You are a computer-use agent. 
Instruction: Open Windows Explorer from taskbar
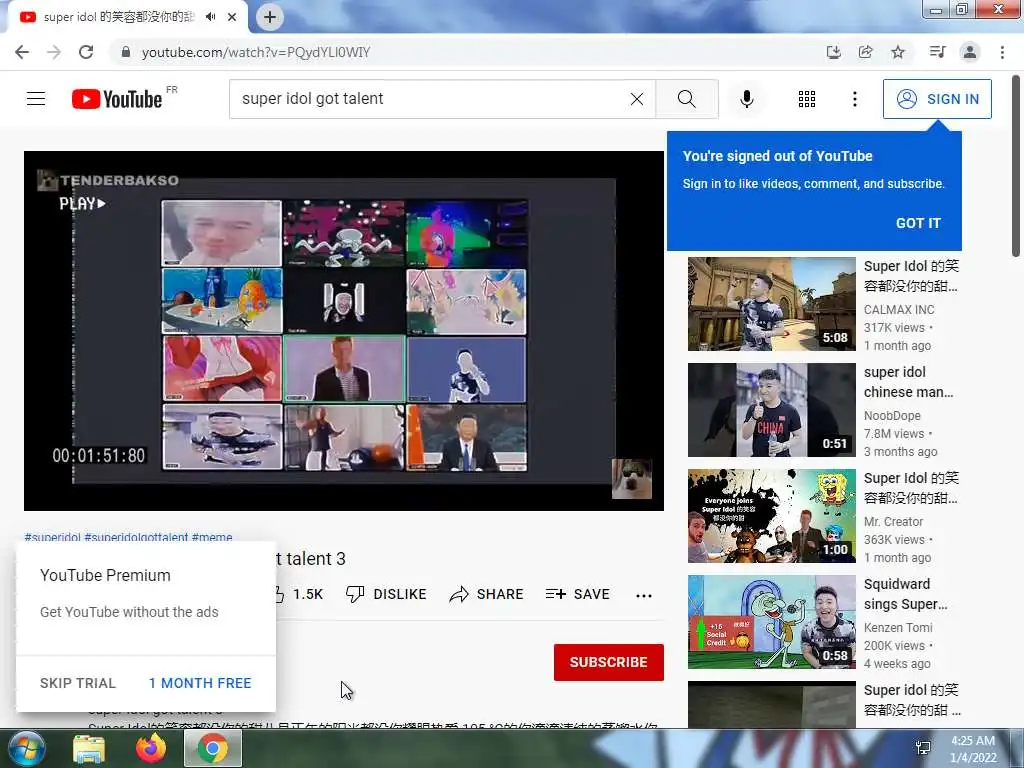89,748
